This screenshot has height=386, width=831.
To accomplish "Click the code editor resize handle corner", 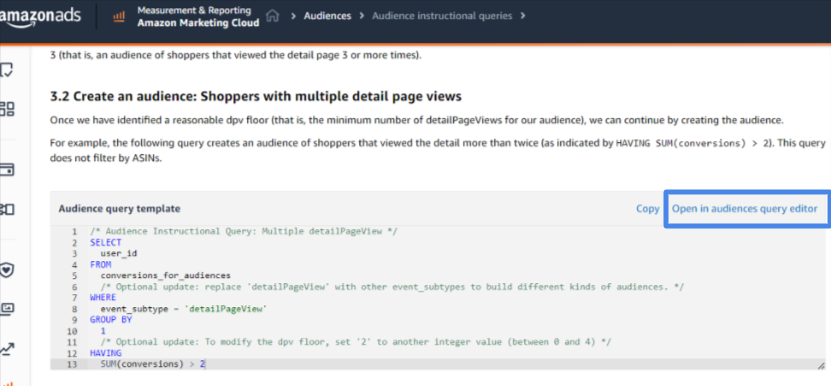I will pos(821,365).
